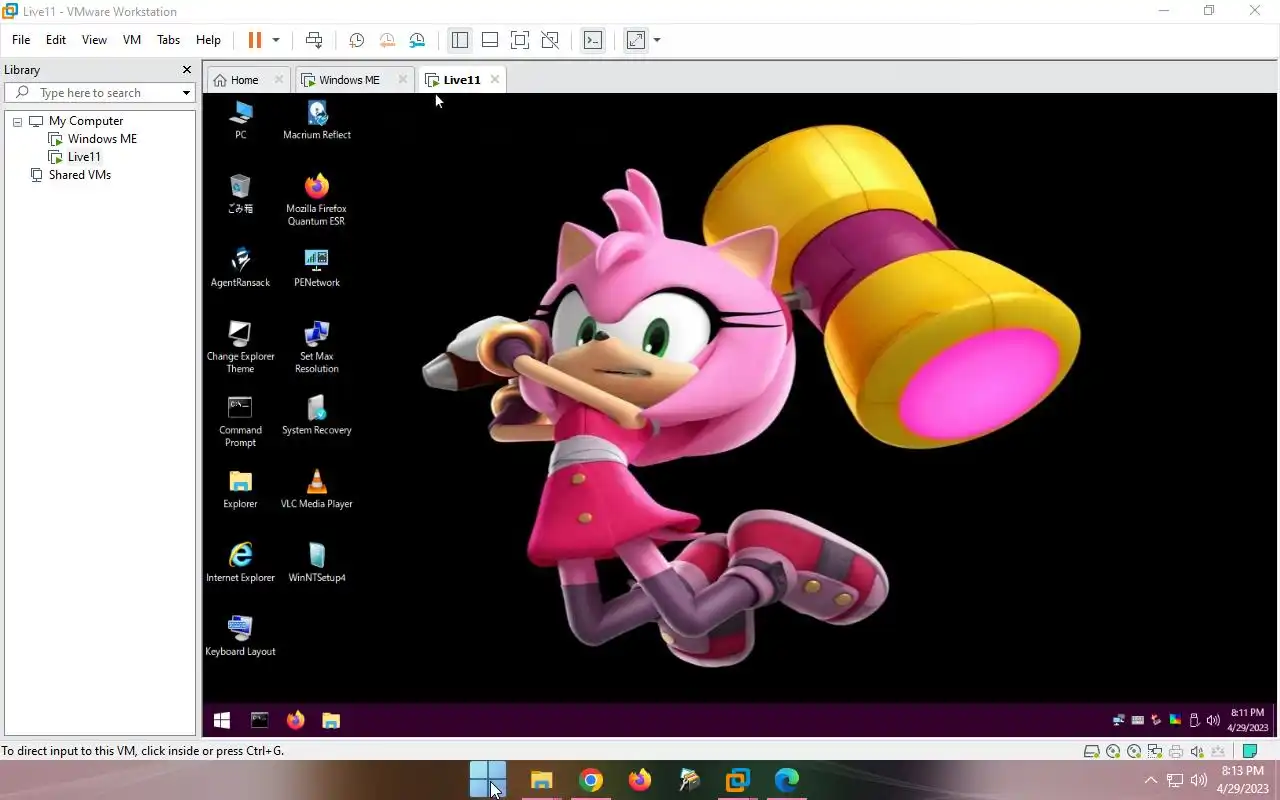Select Mozilla Firefox Quantum ESR desktop icon
The width and height of the screenshot is (1280, 800).
(x=317, y=199)
